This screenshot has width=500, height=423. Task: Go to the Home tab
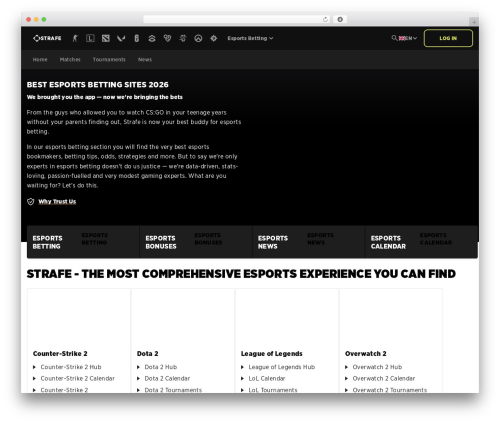[40, 60]
